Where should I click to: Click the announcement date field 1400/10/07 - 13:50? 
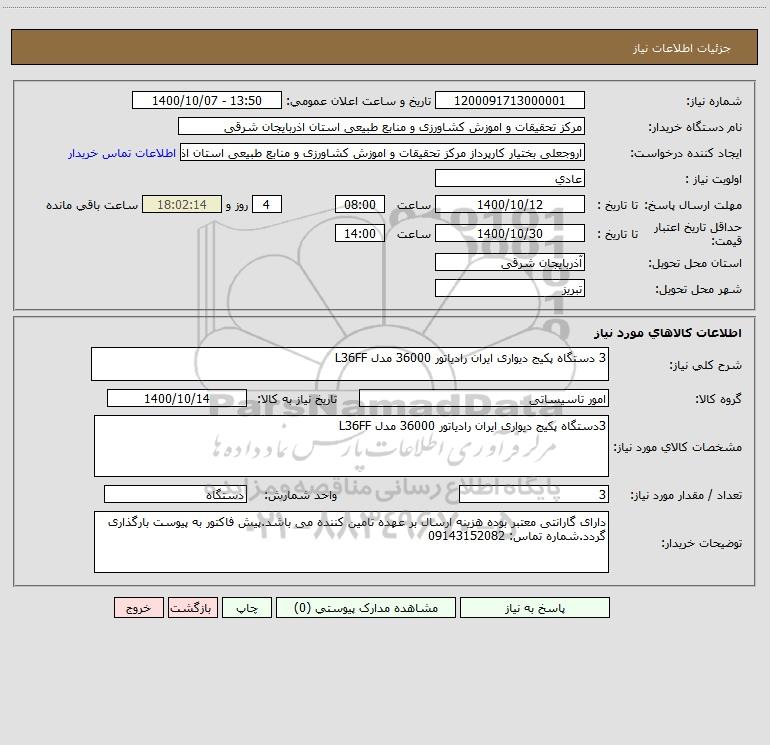(x=207, y=101)
